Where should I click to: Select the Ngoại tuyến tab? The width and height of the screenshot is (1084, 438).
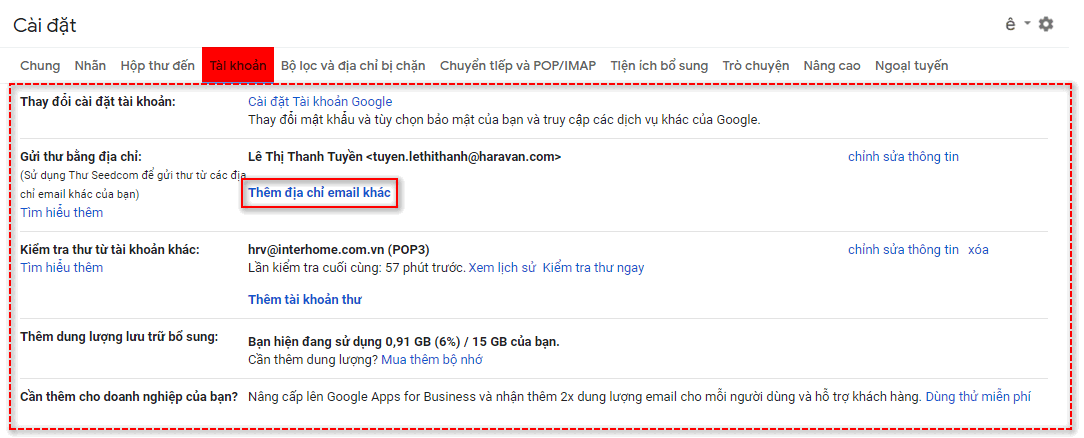tap(911, 66)
